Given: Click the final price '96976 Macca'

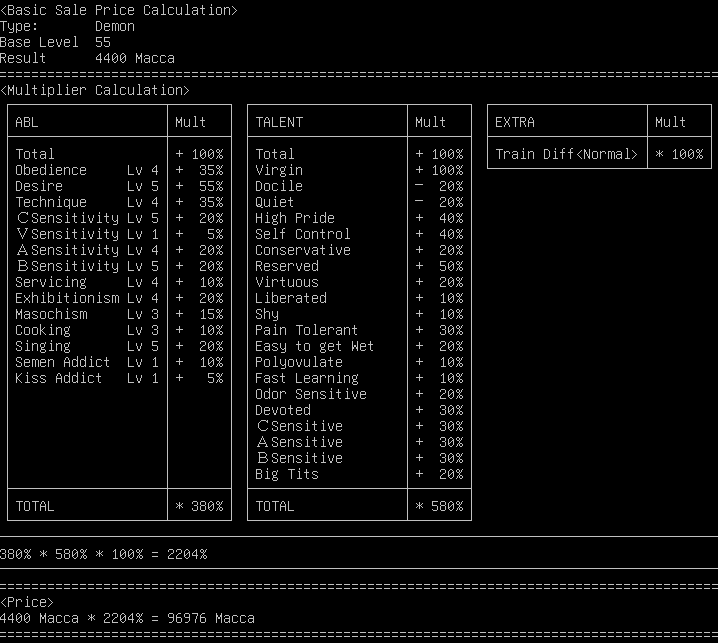Looking at the screenshot, I should point(211,618).
